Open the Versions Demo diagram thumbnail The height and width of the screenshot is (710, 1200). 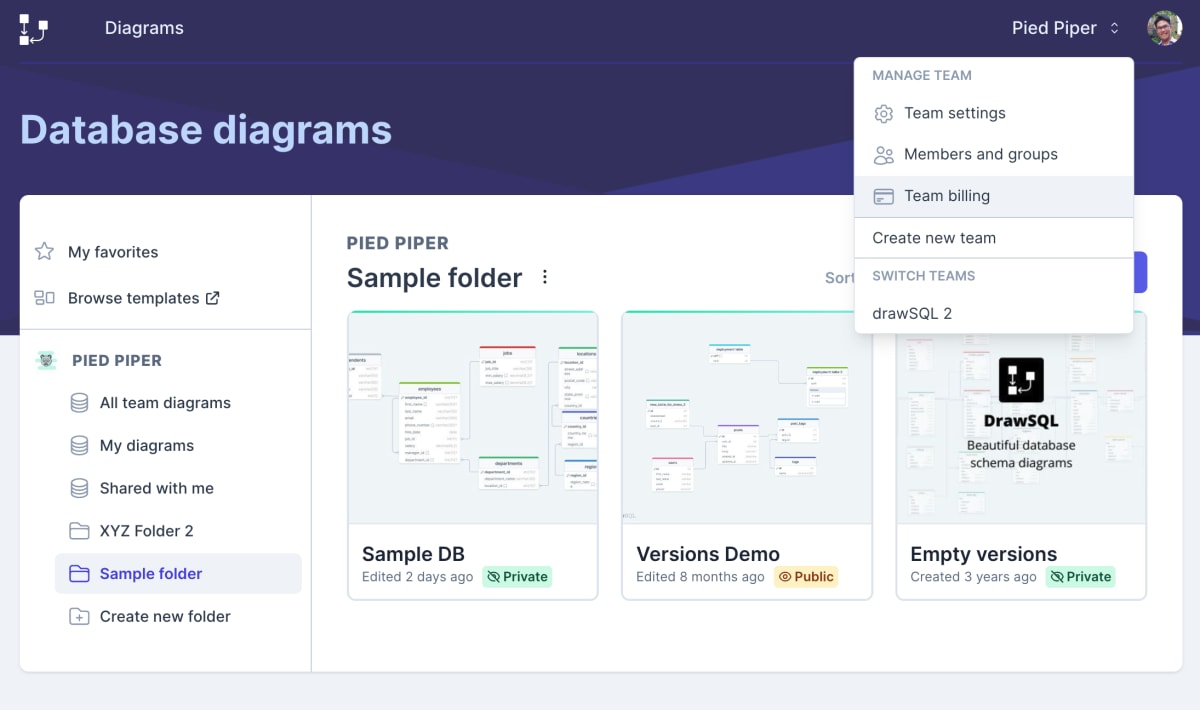[747, 418]
